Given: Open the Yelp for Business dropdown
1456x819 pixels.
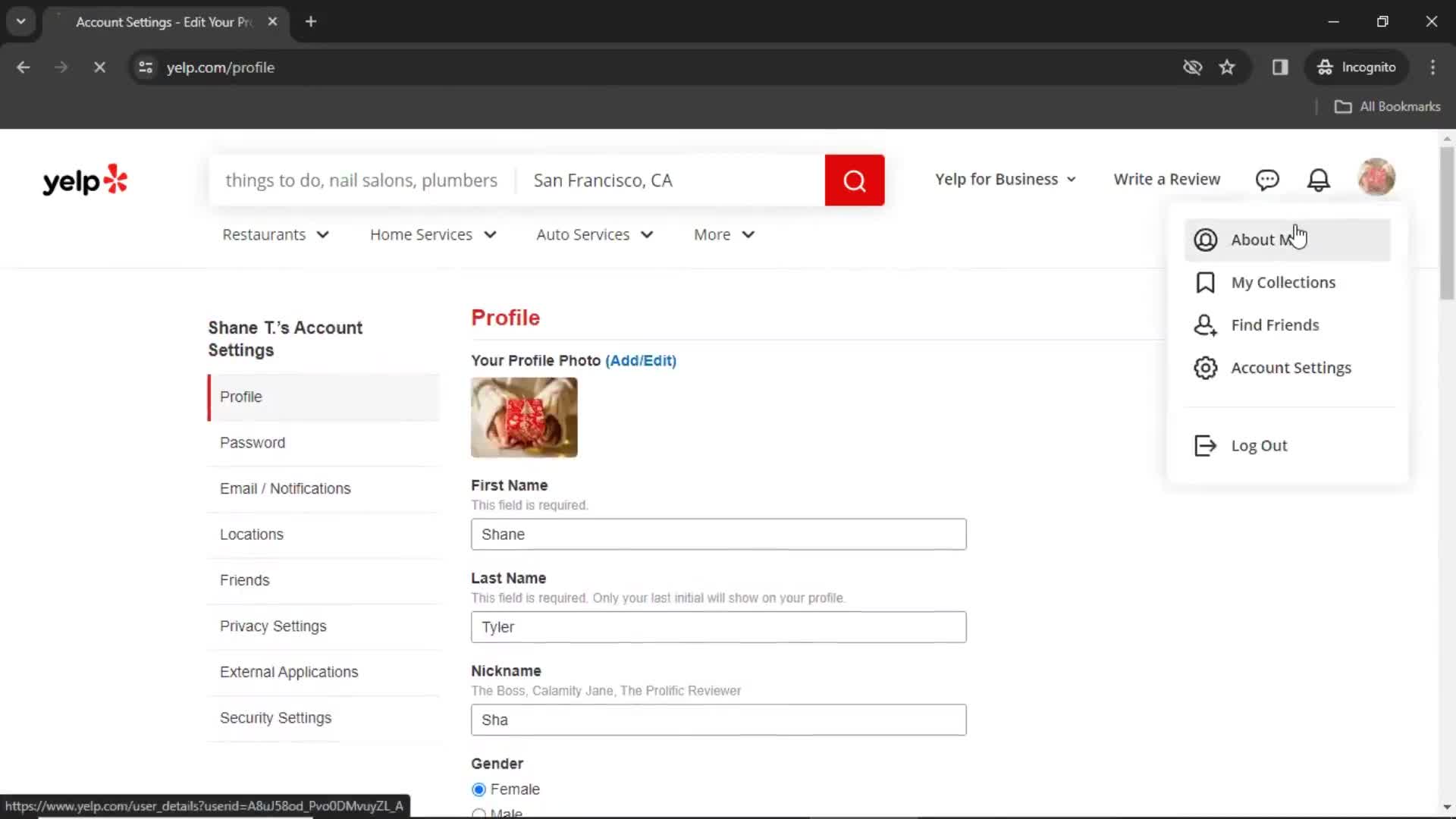Looking at the screenshot, I should (x=1006, y=180).
